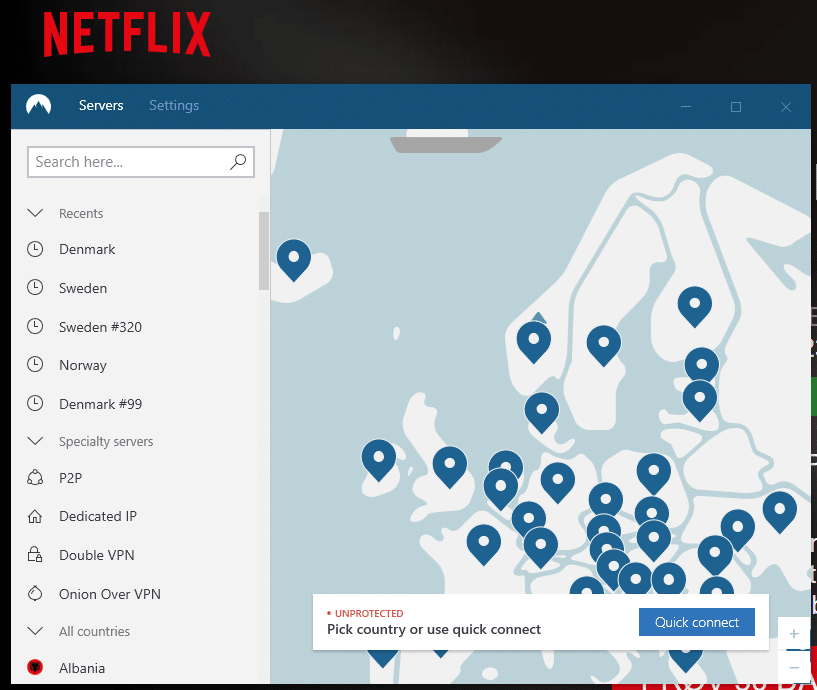This screenshot has width=817, height=690.
Task: Click the Latvia map pin
Action: tap(700, 401)
